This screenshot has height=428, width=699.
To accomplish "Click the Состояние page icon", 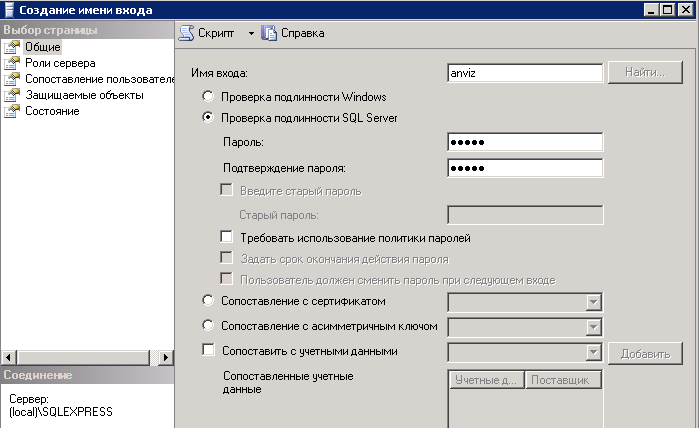I will 12,111.
